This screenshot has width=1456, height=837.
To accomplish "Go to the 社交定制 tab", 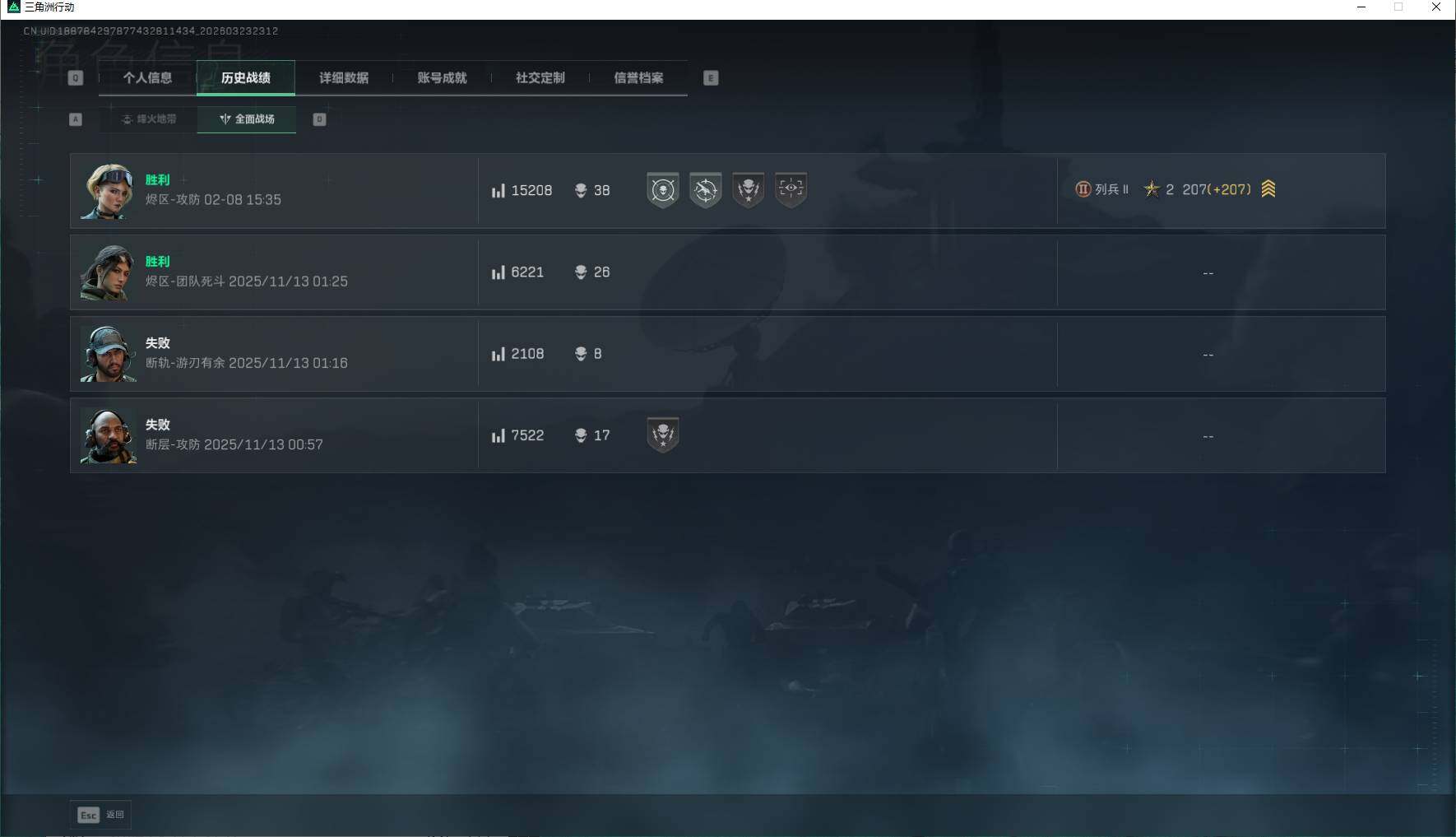I will [540, 78].
